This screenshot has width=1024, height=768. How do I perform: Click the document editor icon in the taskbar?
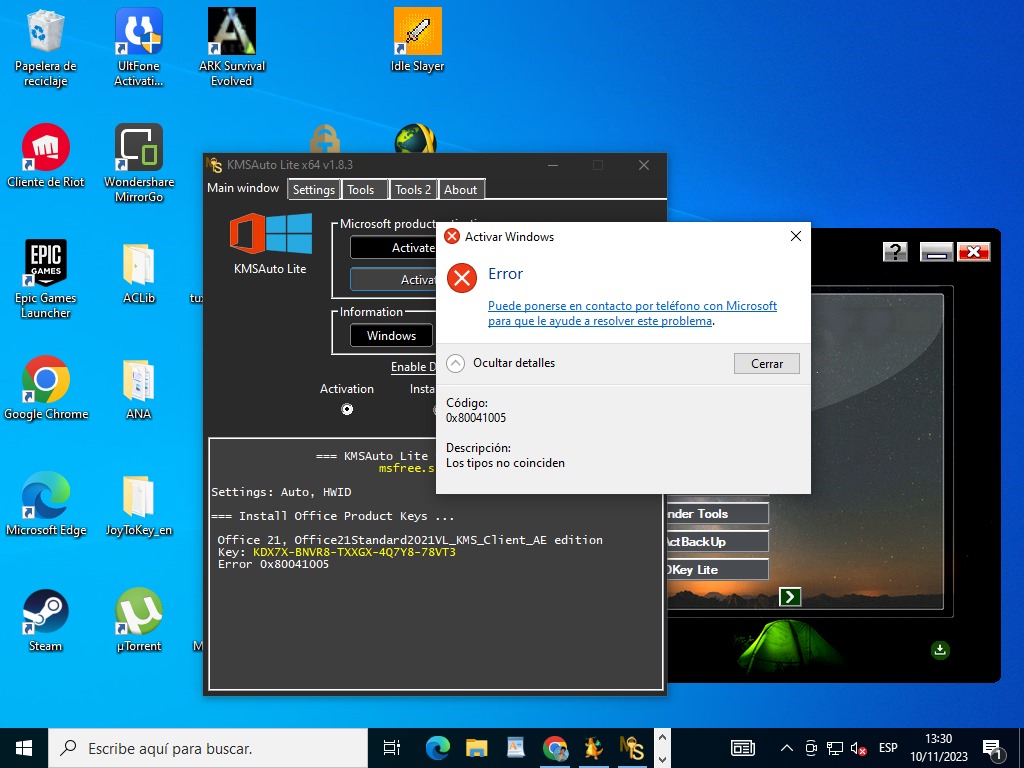(516, 748)
